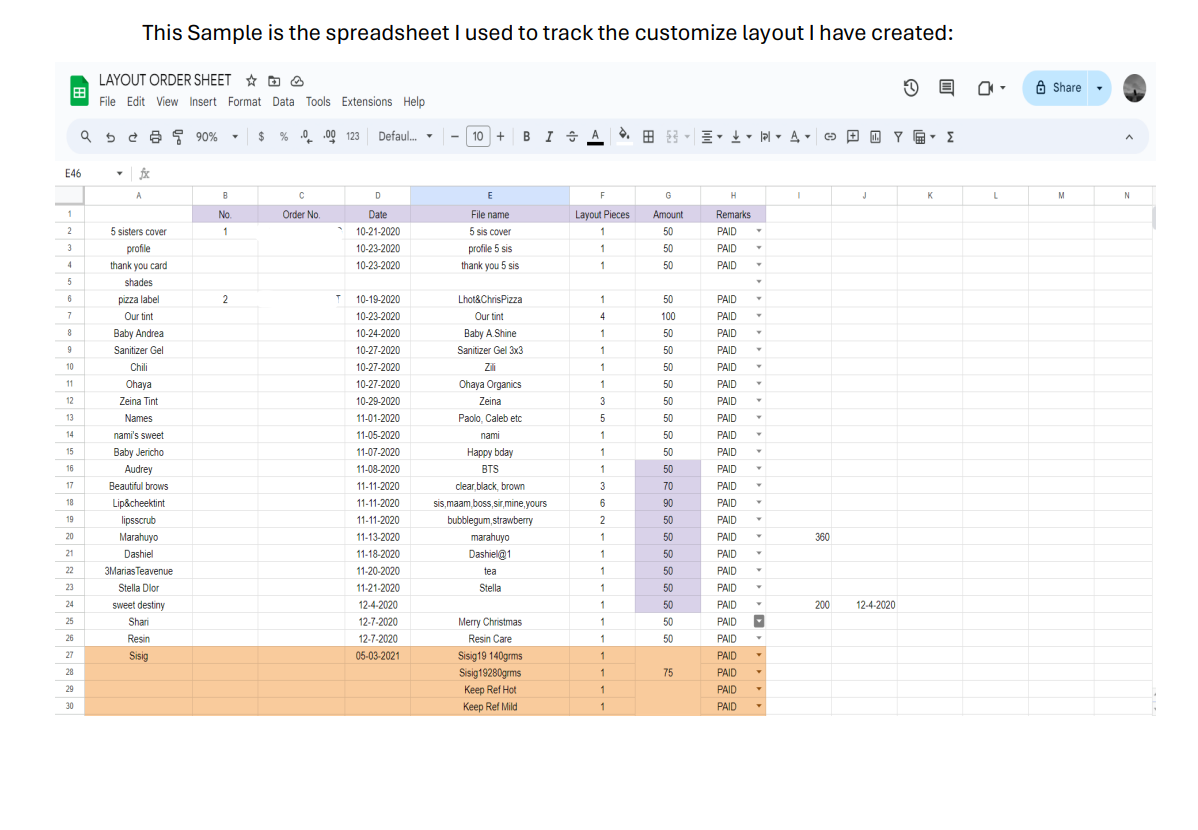Click the Print icon in toolbar
Viewport: 1198px width, 830px height.
click(x=155, y=137)
